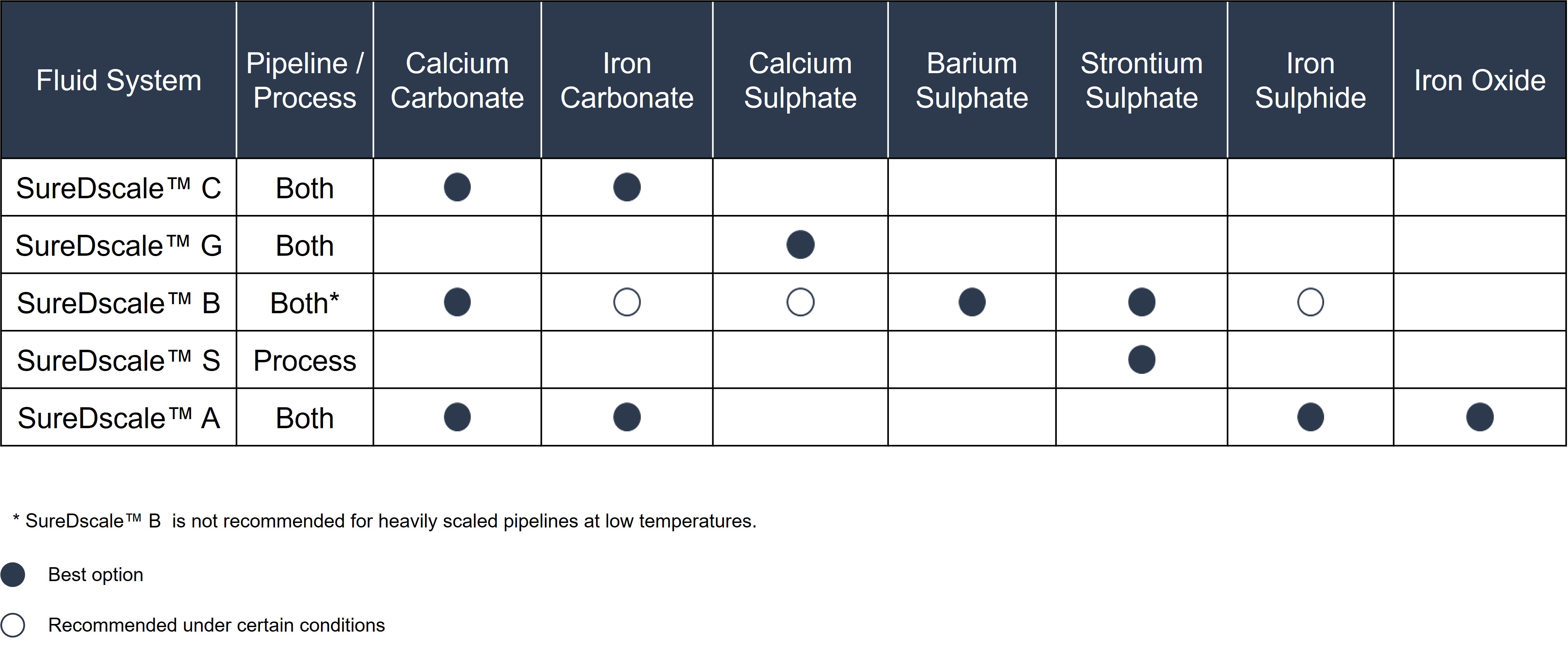Click filled dot for SureDscale C Iron Carbonate
This screenshot has height=648, width=1568.
pos(627,187)
